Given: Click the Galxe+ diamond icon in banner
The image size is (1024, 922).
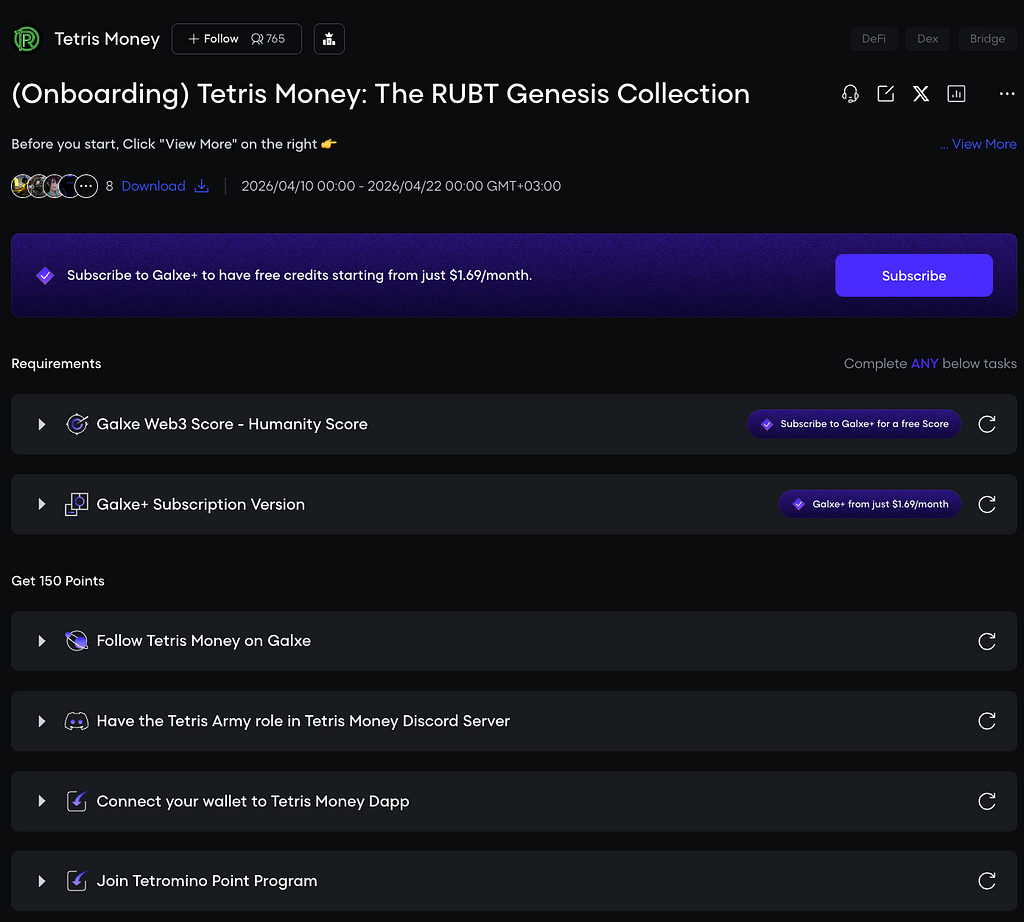Looking at the screenshot, I should (45, 276).
